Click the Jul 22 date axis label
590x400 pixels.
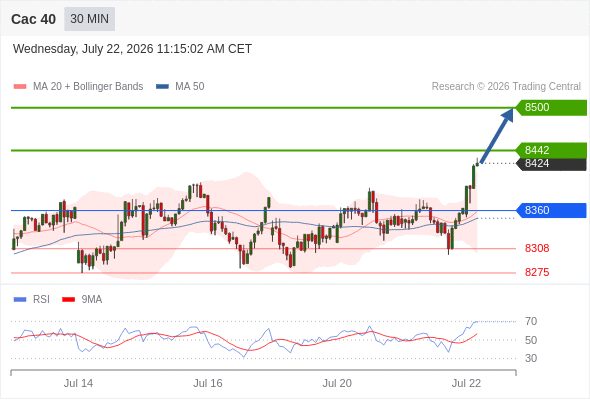(x=467, y=383)
